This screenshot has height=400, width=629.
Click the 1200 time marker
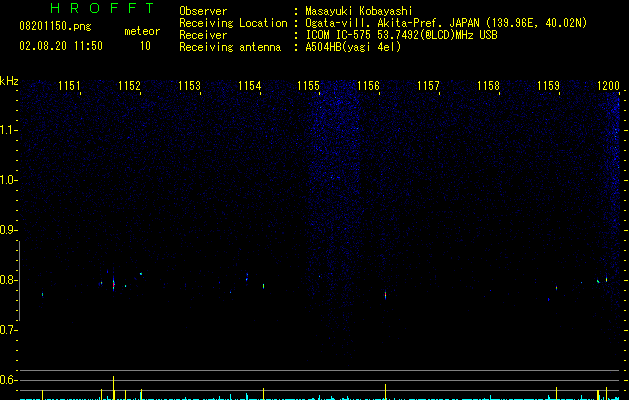[608, 86]
